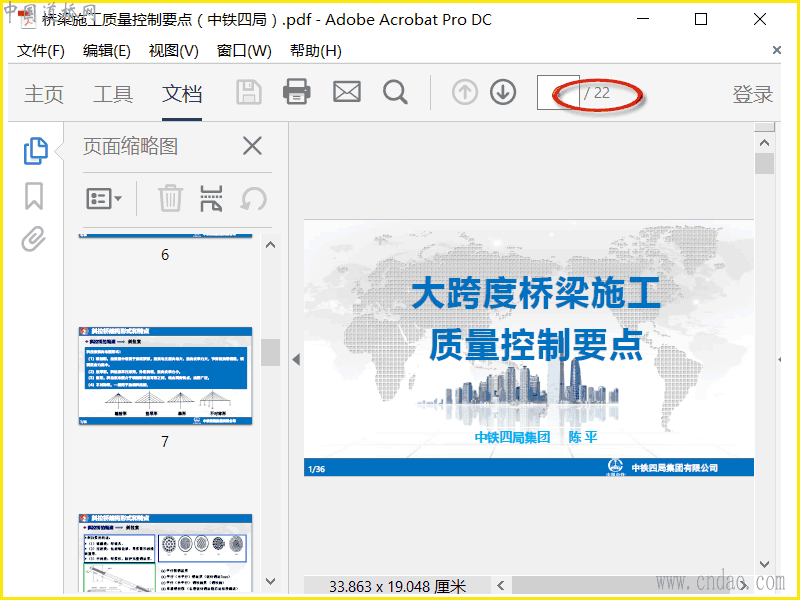Click the slide footer 1/36 label
This screenshot has height=600, width=800.
(316, 469)
